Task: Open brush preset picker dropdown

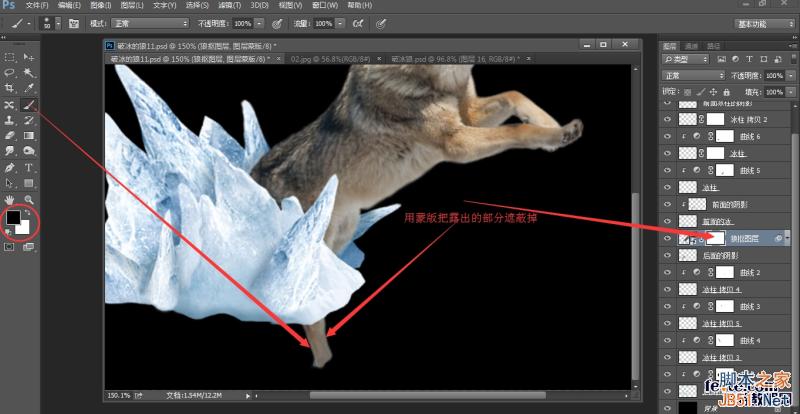Action: (x=58, y=23)
